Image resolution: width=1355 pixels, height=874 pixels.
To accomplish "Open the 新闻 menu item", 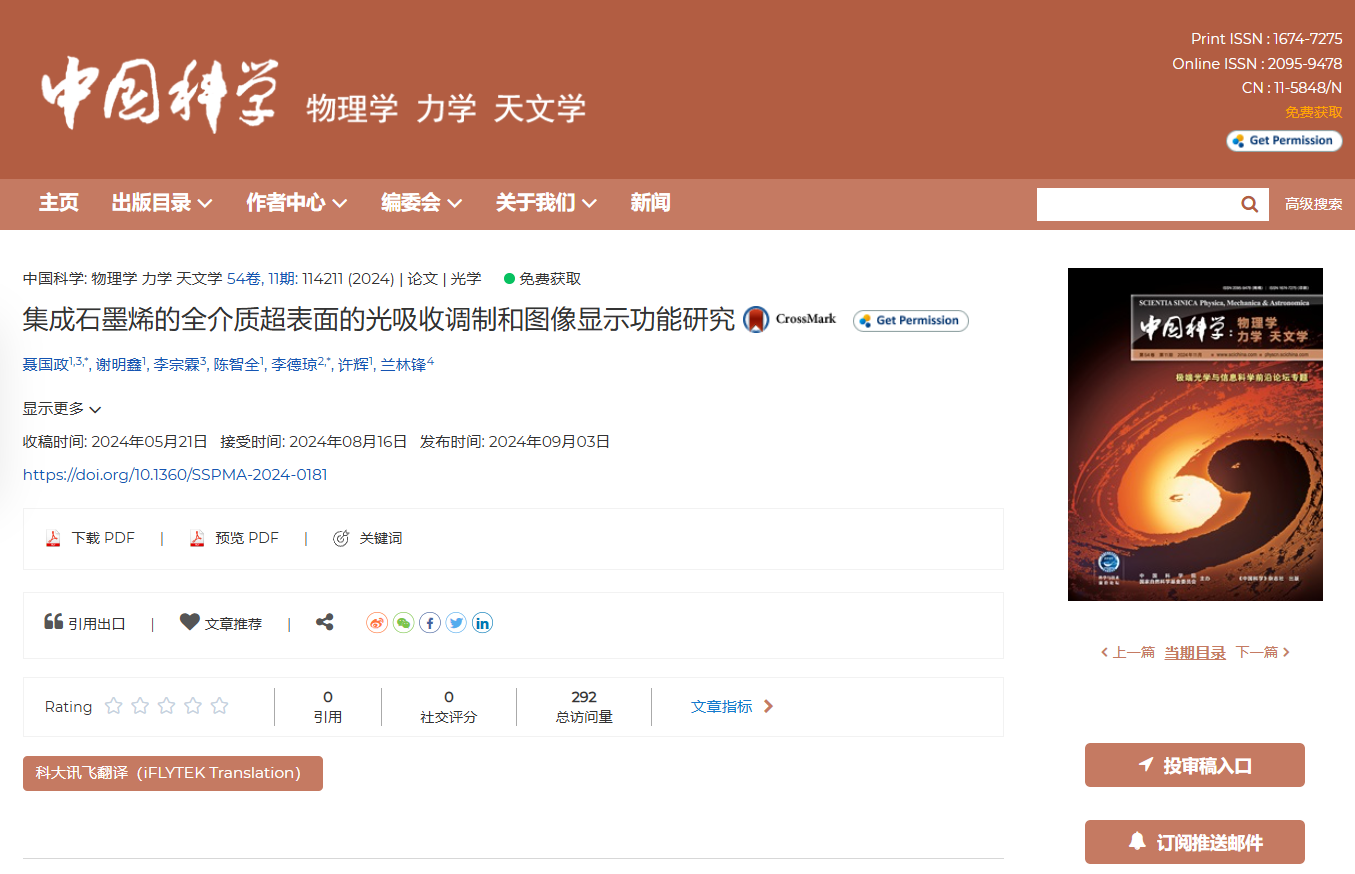I will 650,203.
